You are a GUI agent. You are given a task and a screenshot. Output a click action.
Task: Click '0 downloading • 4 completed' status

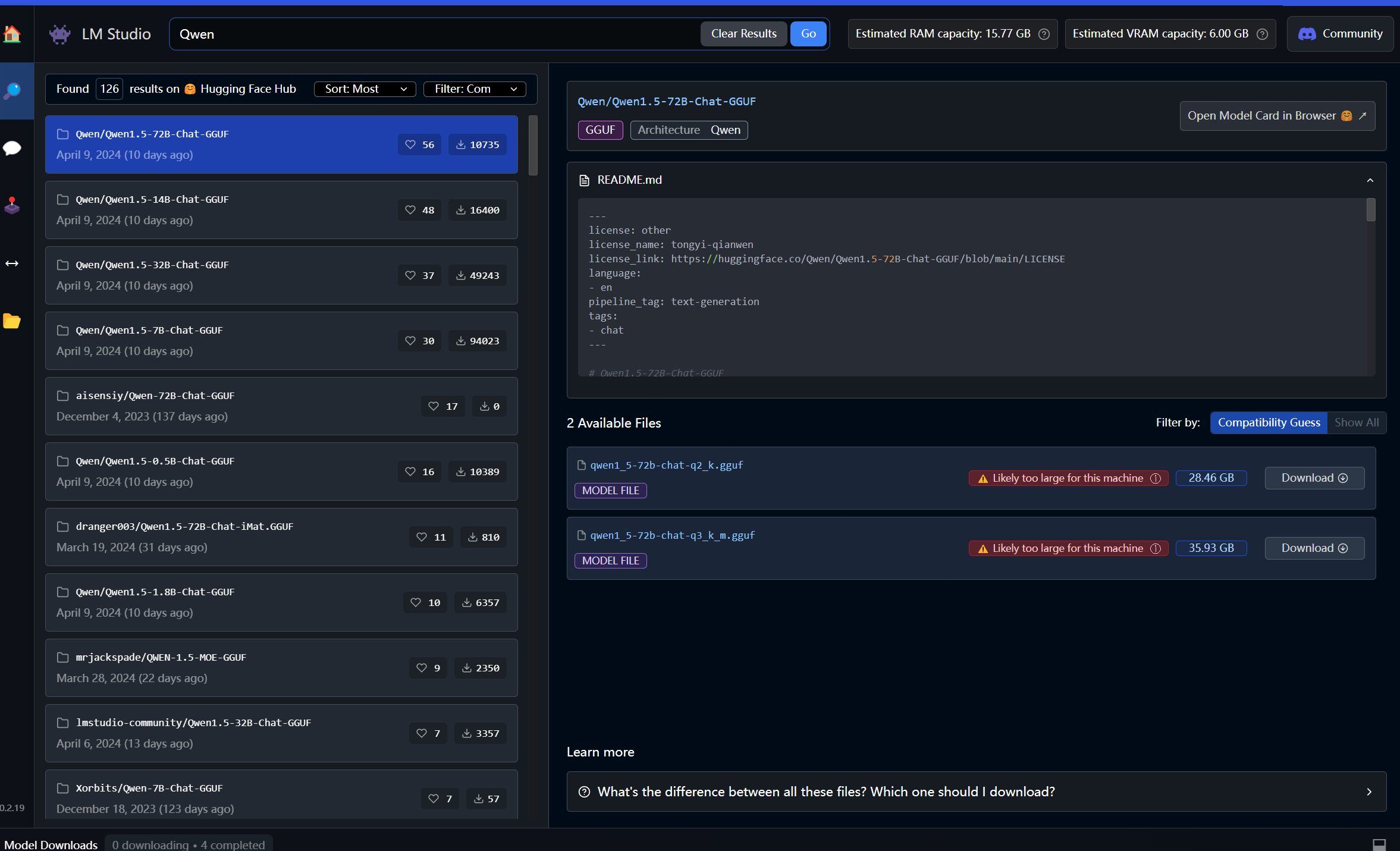(189, 844)
